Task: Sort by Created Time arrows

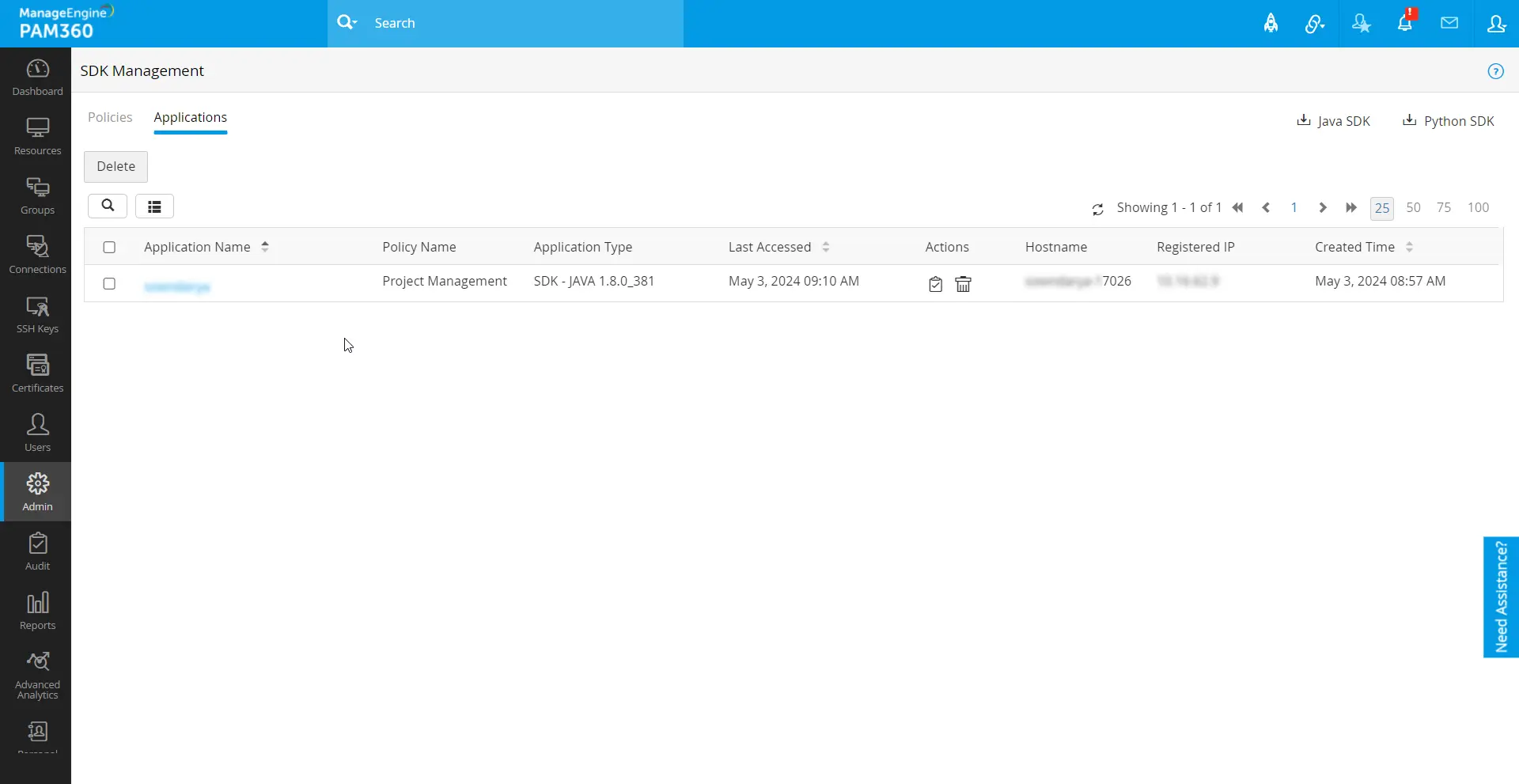Action: point(1409,247)
